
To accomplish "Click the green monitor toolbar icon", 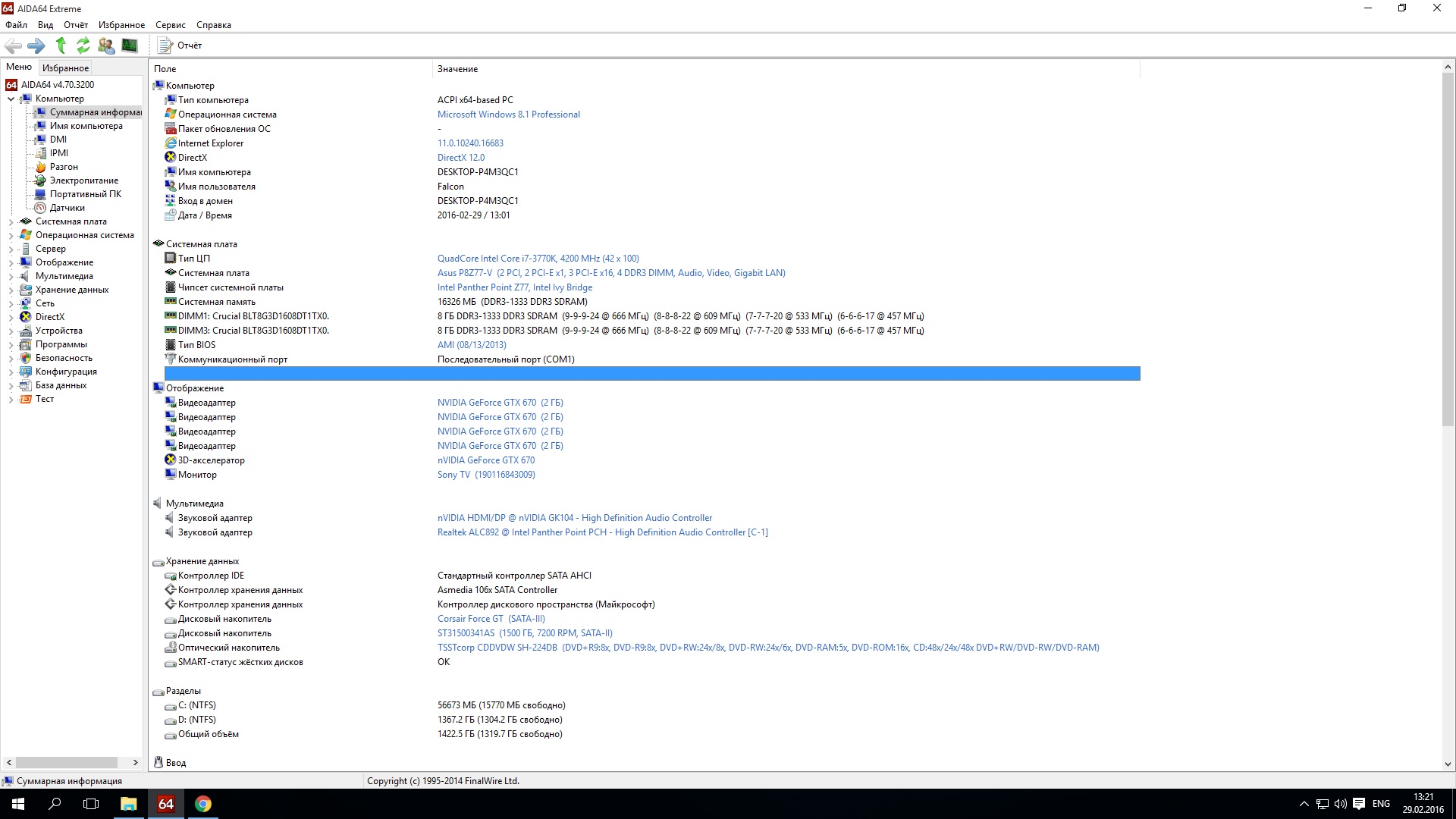I will [x=130, y=45].
